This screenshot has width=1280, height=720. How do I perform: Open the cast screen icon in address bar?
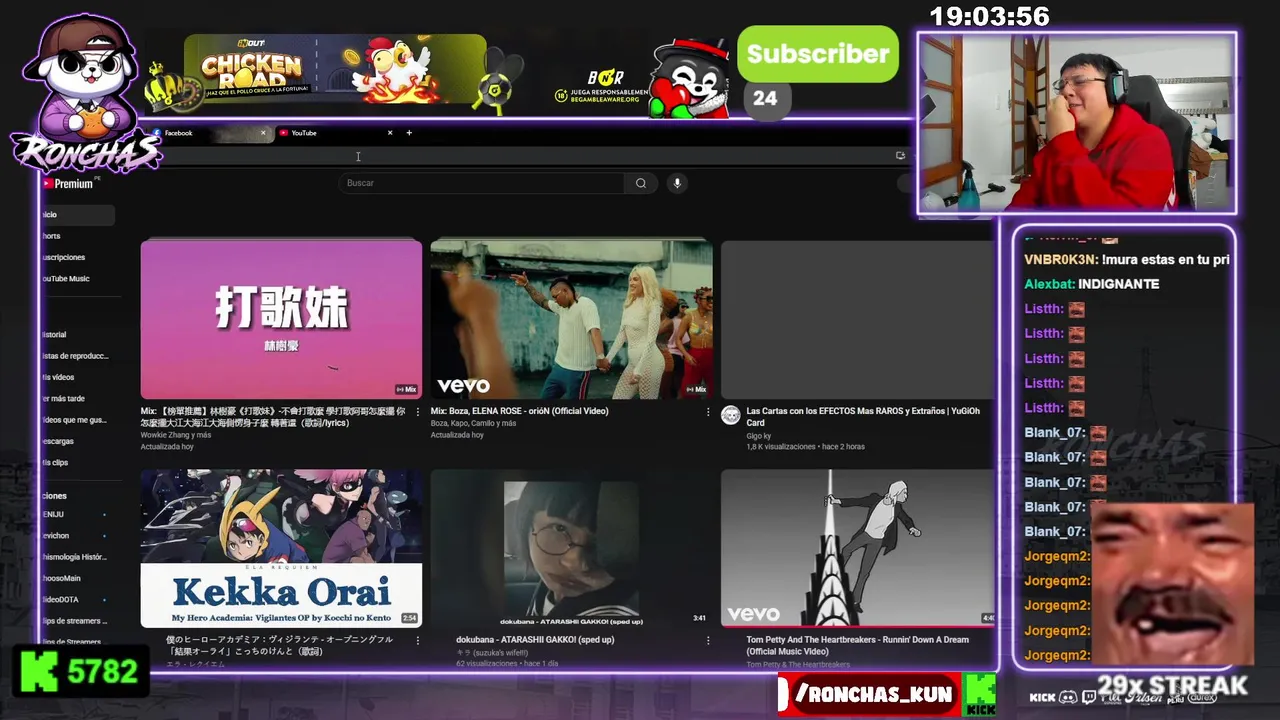(900, 156)
